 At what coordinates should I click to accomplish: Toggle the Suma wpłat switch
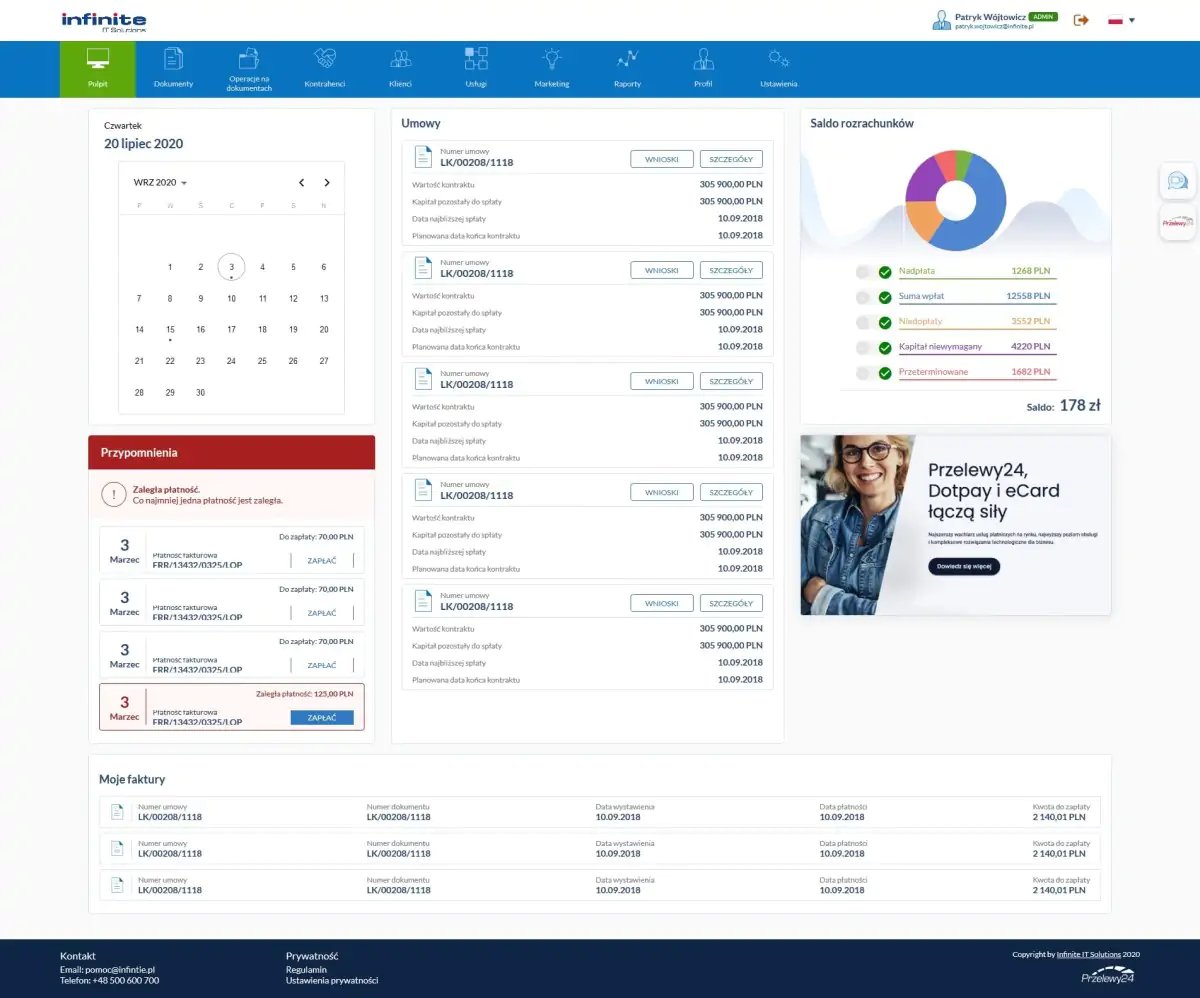874,297
